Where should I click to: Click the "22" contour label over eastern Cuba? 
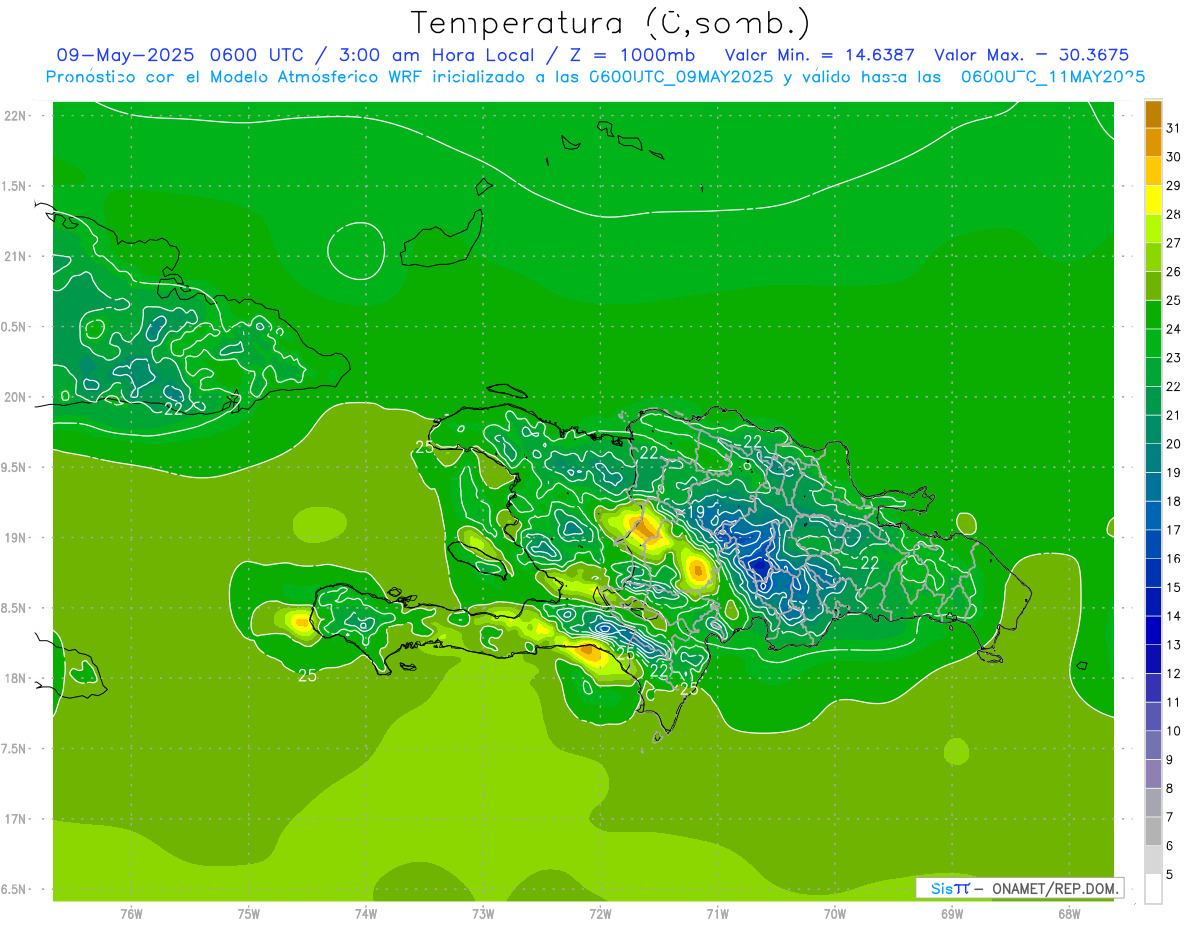pyautogui.click(x=174, y=408)
